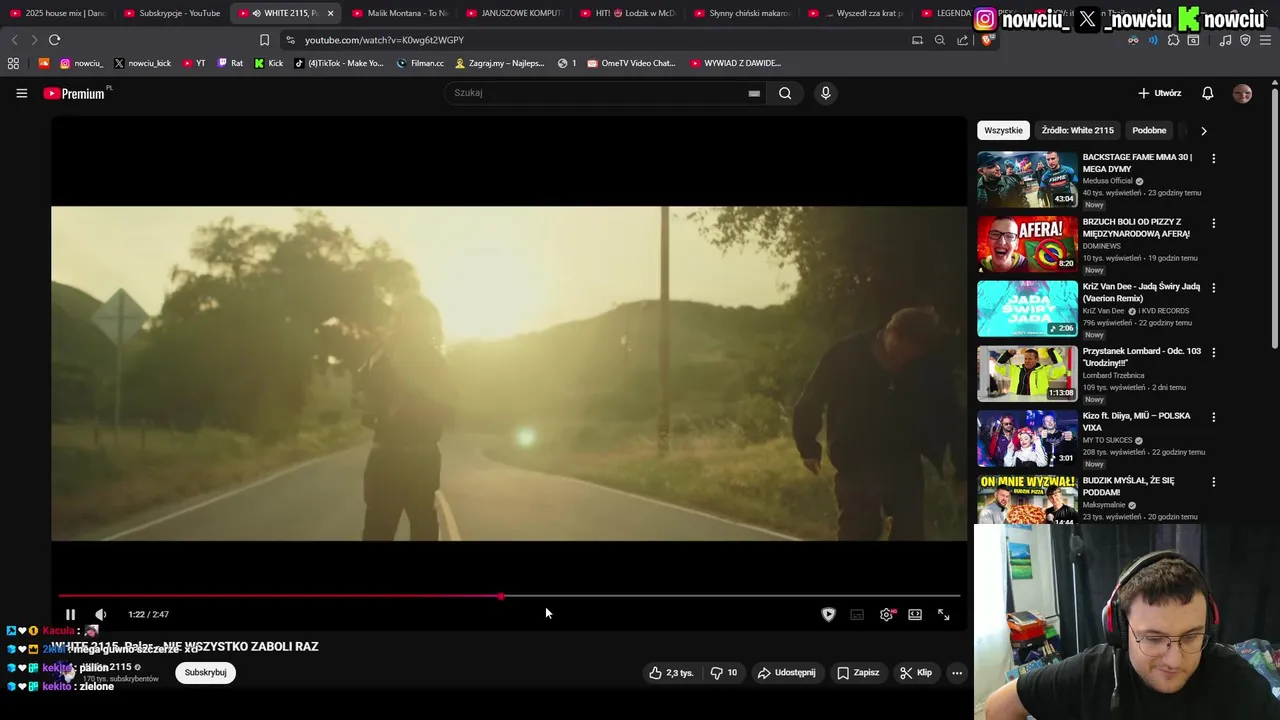Save video with Zapisz button
Viewport: 1280px width, 720px height.
click(x=858, y=673)
